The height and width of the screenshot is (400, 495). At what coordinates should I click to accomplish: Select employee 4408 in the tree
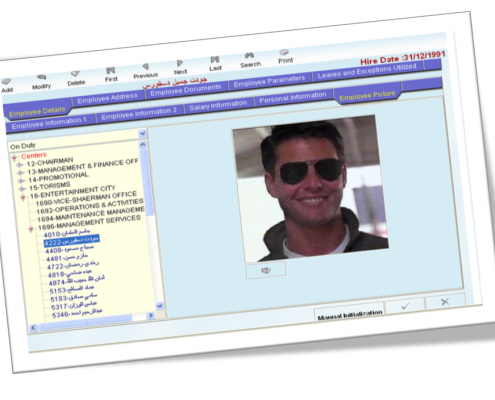[x=70, y=249]
